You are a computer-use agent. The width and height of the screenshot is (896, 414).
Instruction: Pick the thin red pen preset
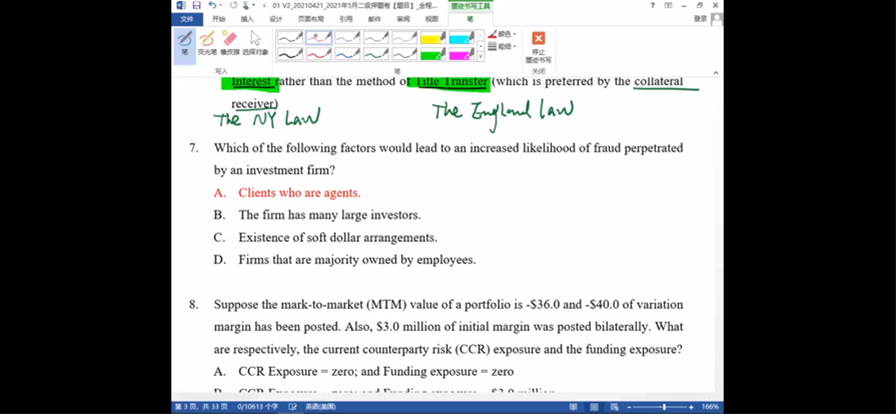coord(318,38)
